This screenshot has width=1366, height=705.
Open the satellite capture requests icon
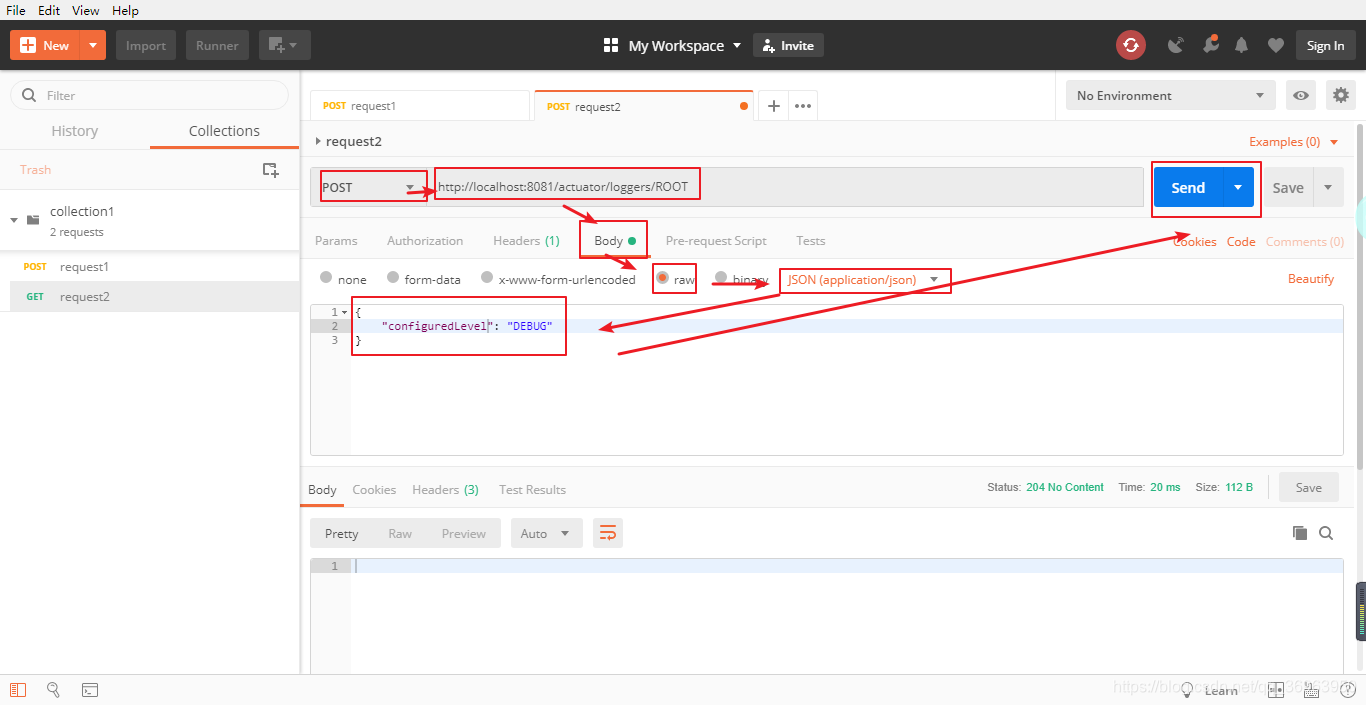click(x=1176, y=45)
